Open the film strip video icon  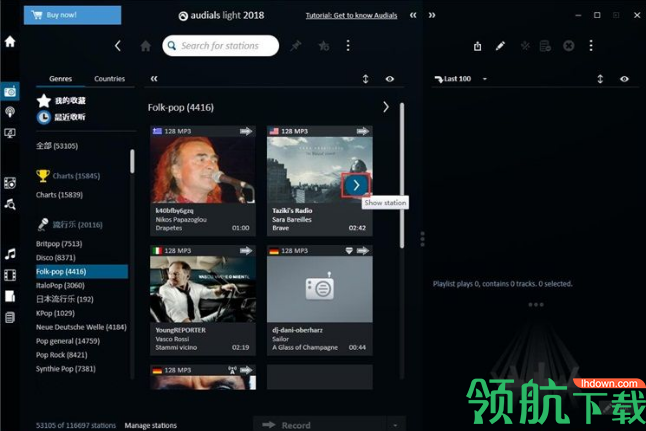(10, 275)
